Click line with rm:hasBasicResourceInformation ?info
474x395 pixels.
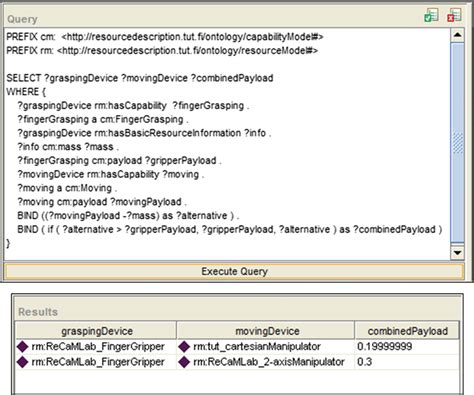coord(144,133)
